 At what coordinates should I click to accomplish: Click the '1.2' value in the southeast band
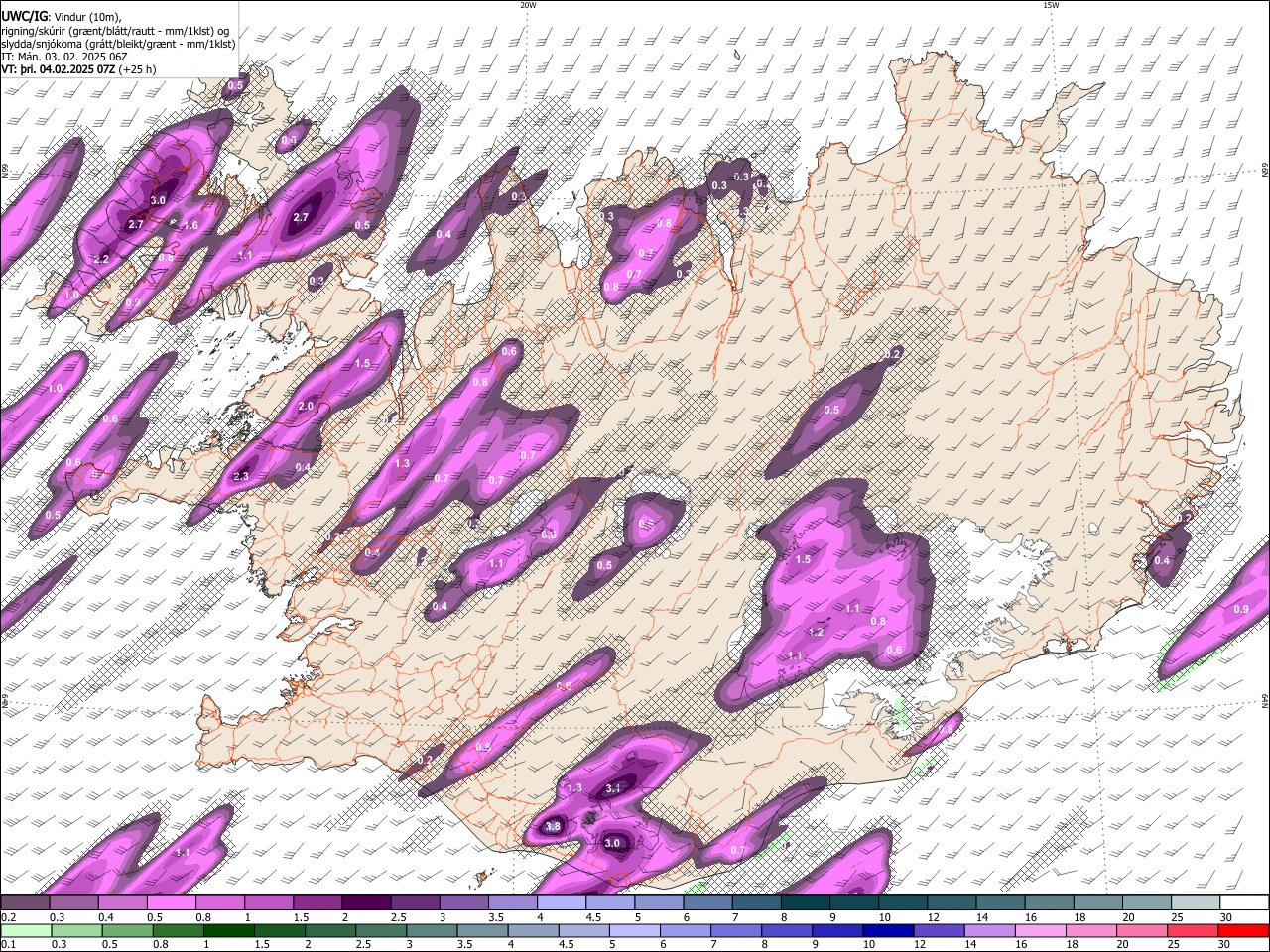tap(817, 632)
